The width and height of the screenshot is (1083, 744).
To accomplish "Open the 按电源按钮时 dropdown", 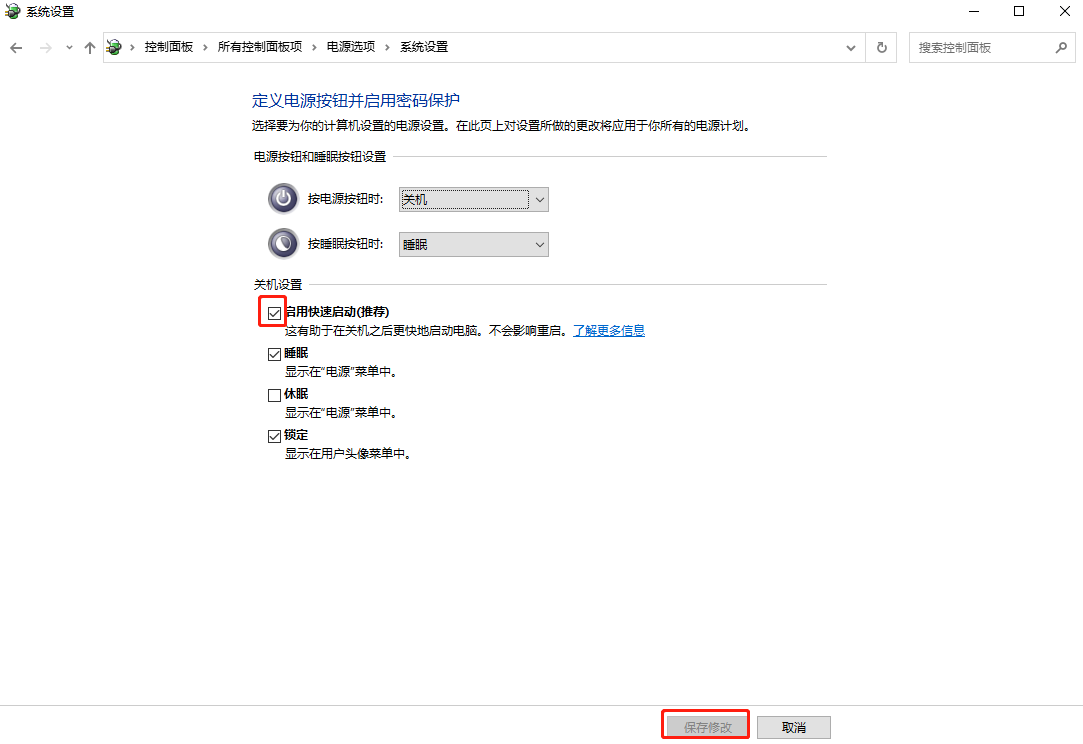I will click(x=474, y=200).
